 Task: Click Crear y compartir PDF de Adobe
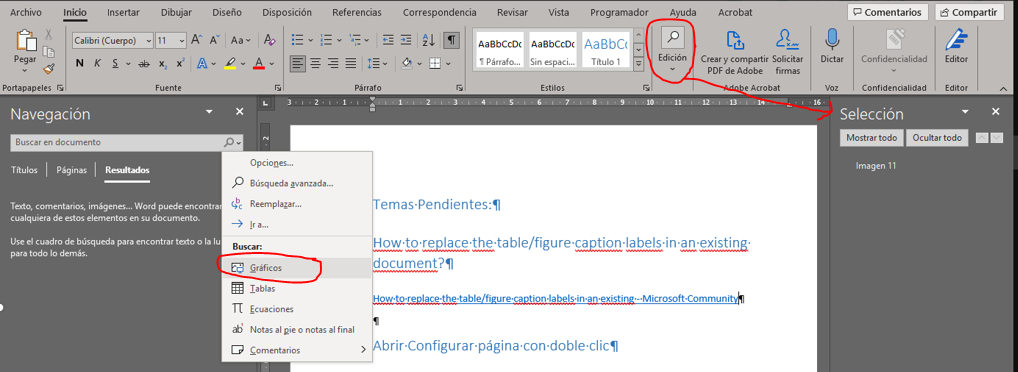734,53
